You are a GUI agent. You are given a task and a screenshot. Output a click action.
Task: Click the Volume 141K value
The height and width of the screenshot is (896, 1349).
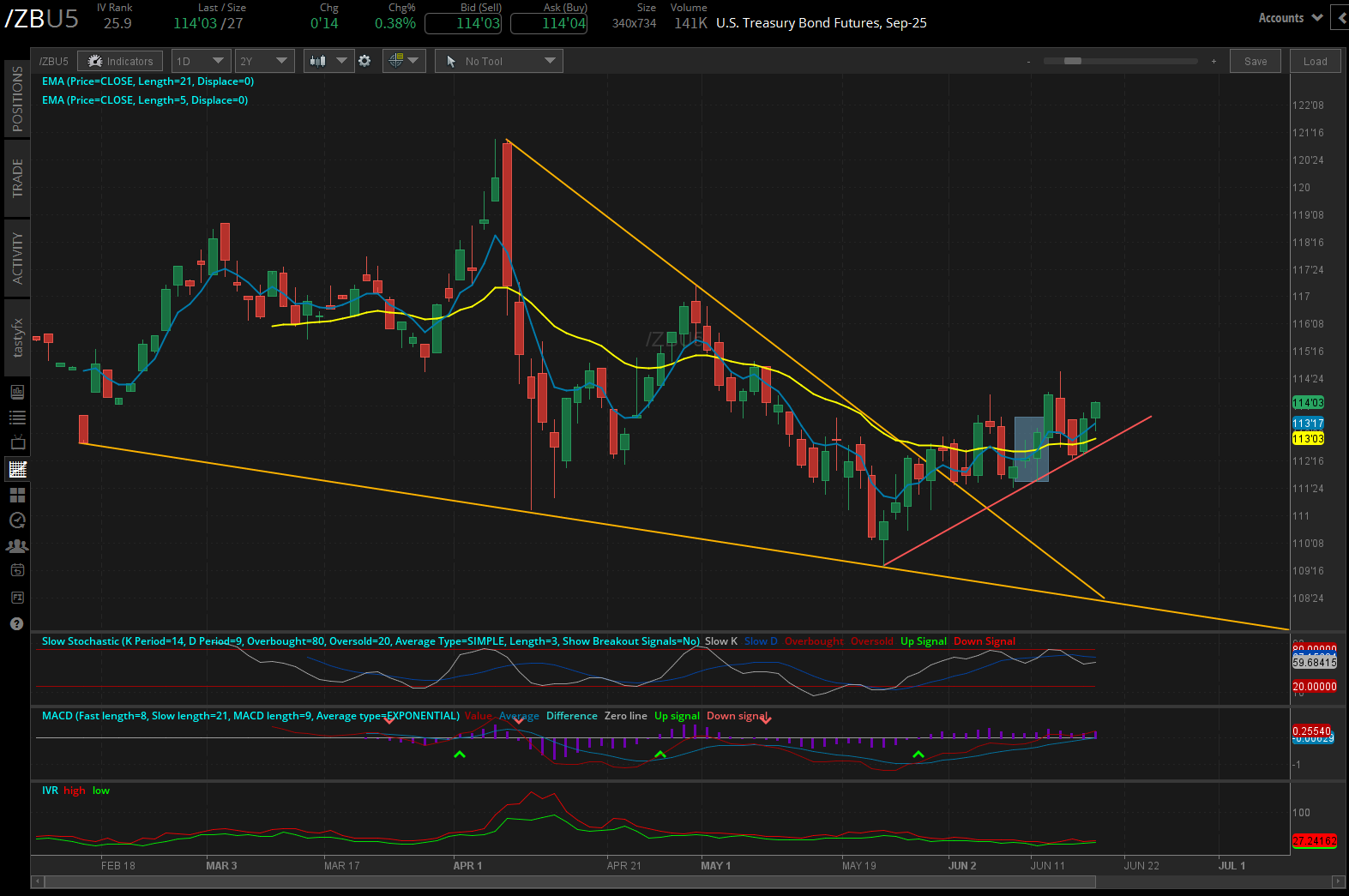tap(690, 23)
